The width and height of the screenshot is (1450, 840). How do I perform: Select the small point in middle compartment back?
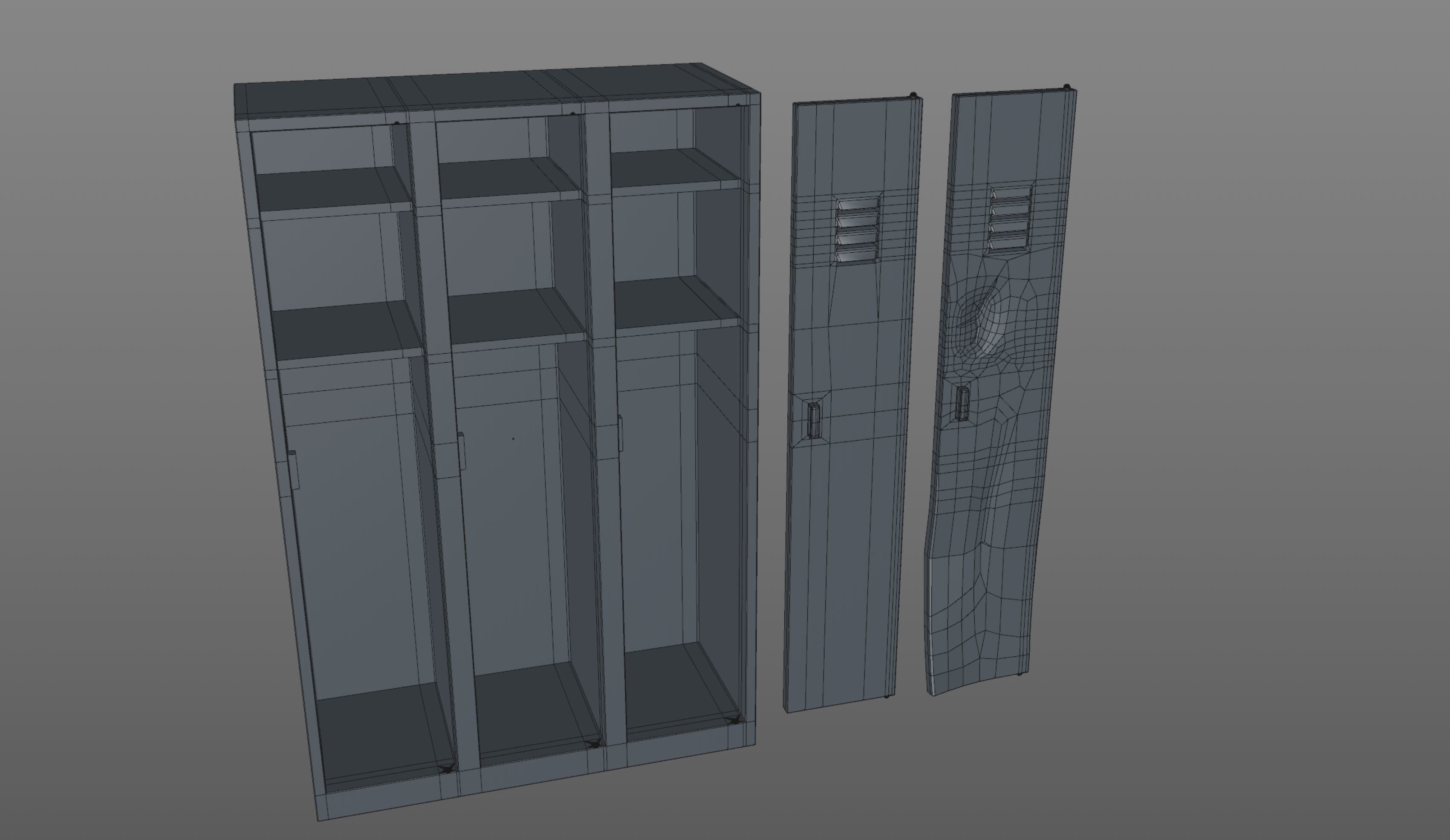click(513, 439)
